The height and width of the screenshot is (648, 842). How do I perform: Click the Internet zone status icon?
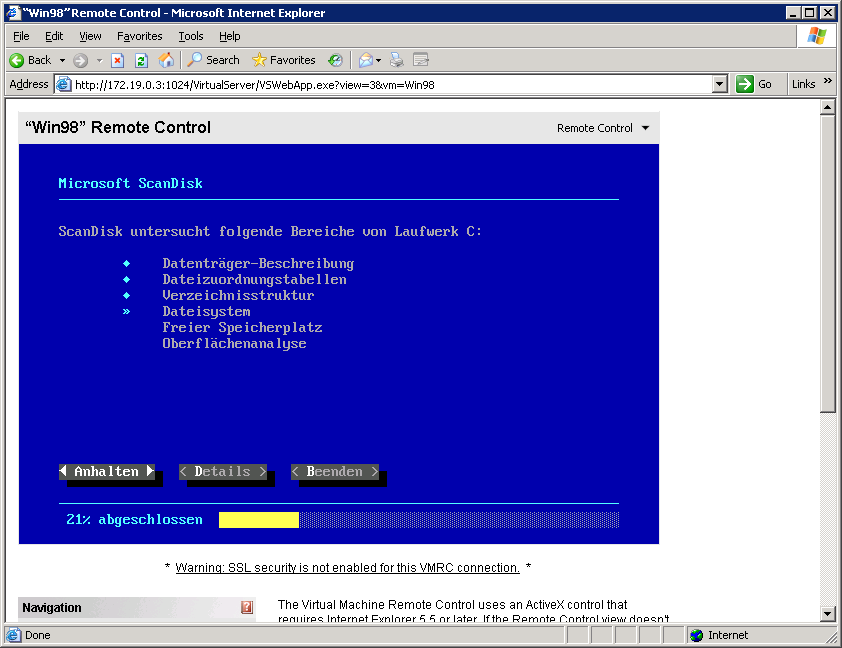click(x=696, y=635)
